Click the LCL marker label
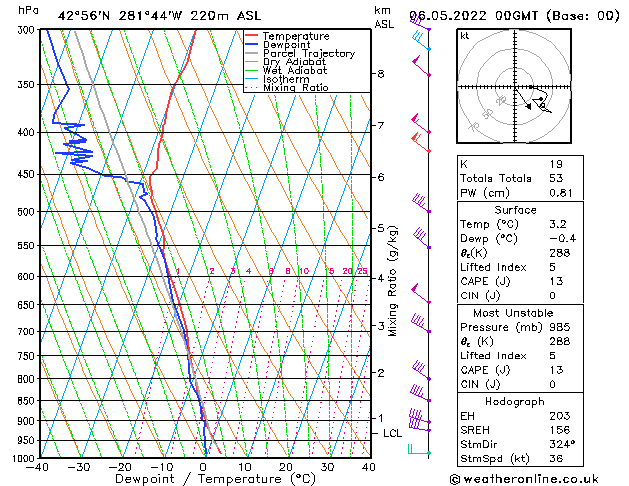The width and height of the screenshot is (629, 486). pos(392,433)
